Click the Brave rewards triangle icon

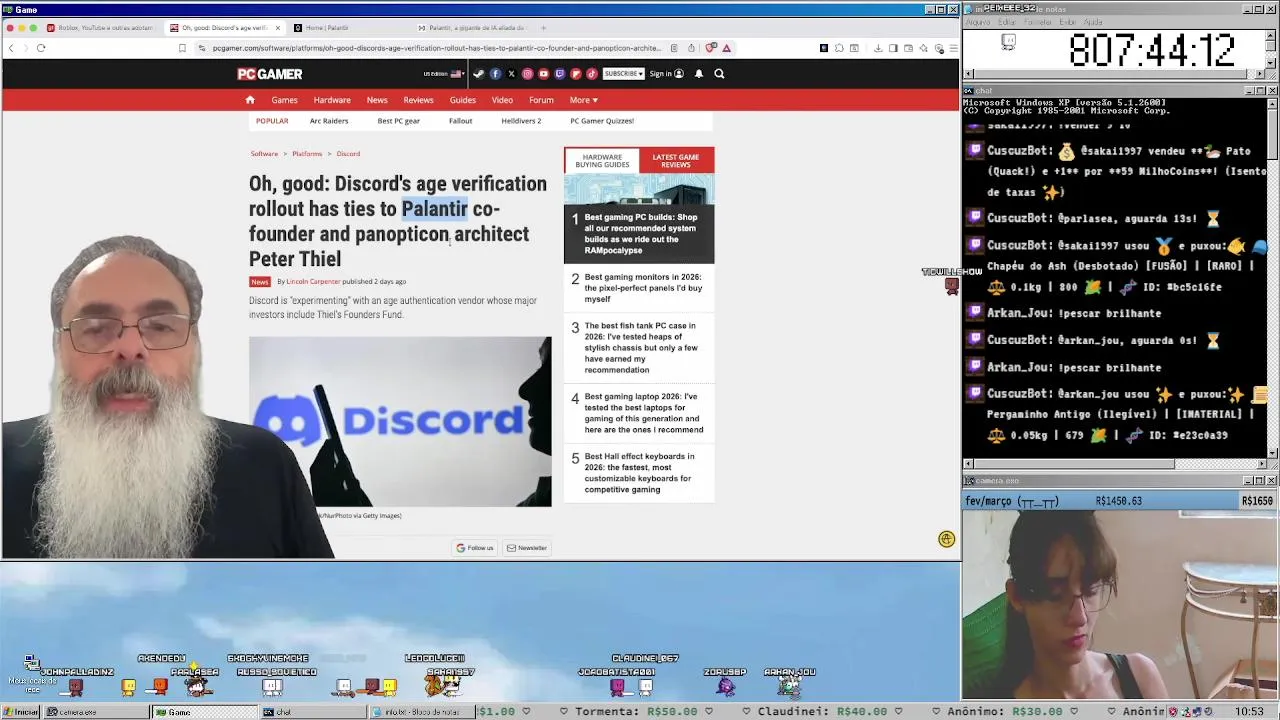point(726,48)
